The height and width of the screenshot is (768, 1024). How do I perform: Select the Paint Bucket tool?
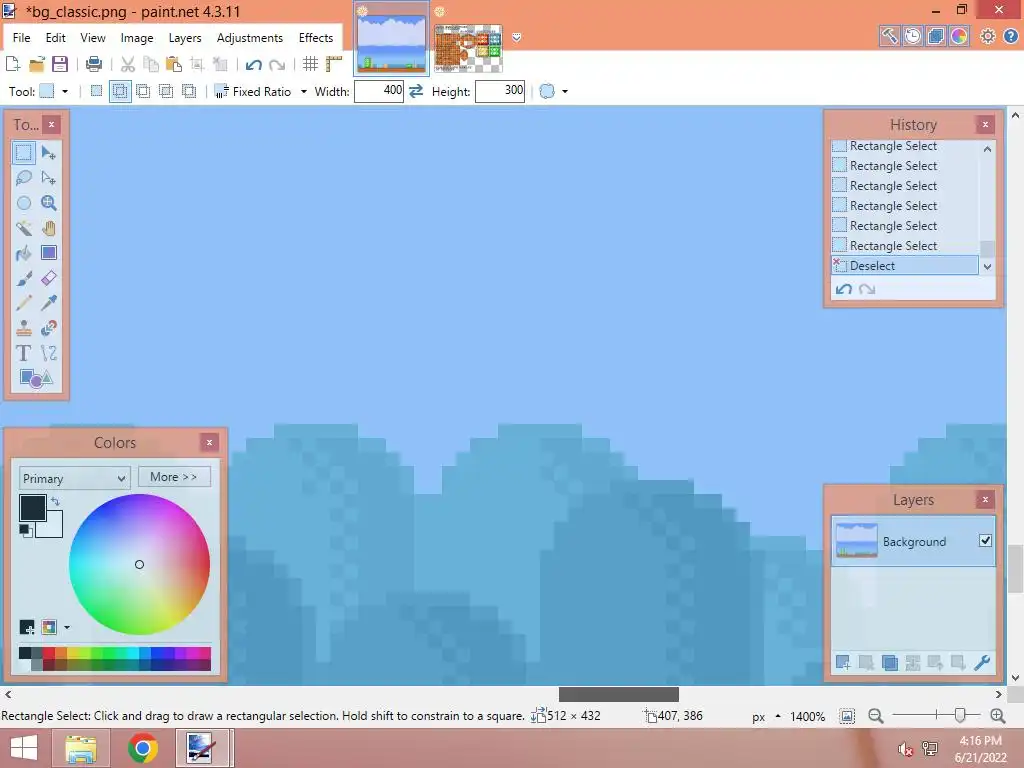point(24,253)
